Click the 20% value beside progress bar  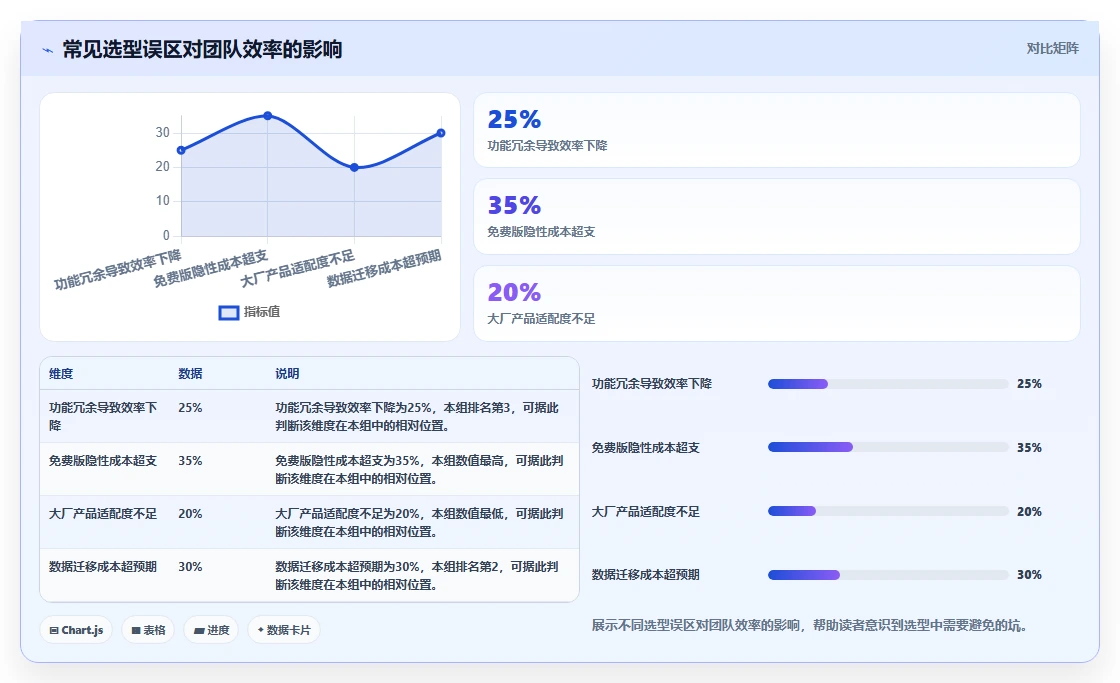tap(1029, 512)
